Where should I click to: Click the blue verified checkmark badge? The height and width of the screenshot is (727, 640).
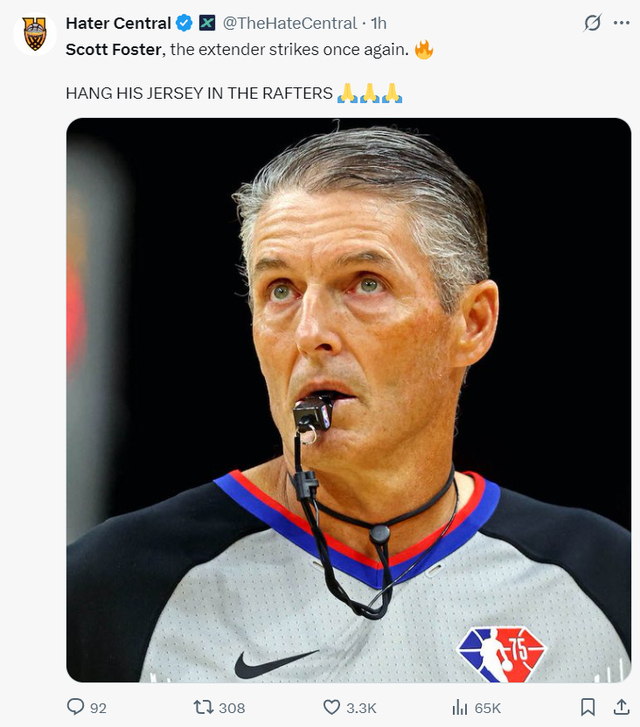pos(185,23)
